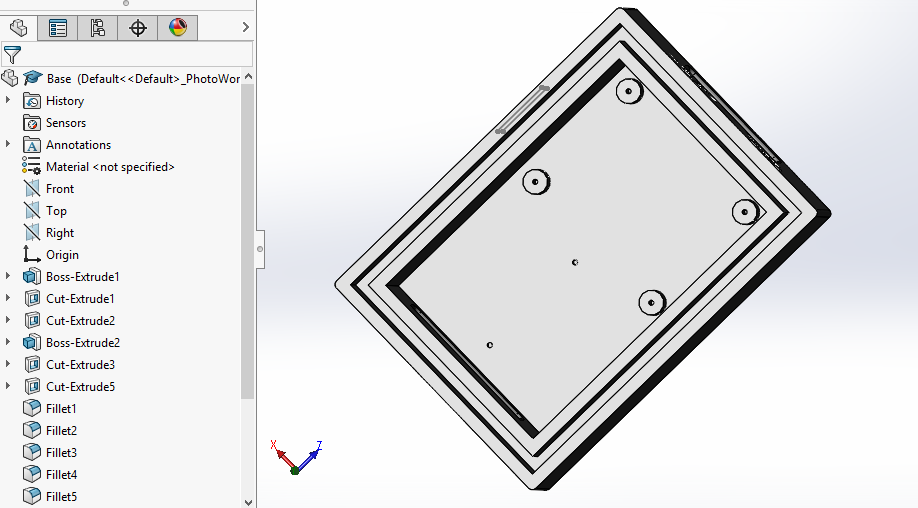918x508 pixels.
Task: Click the feature tree scrollbar thumb
Action: tap(248, 241)
